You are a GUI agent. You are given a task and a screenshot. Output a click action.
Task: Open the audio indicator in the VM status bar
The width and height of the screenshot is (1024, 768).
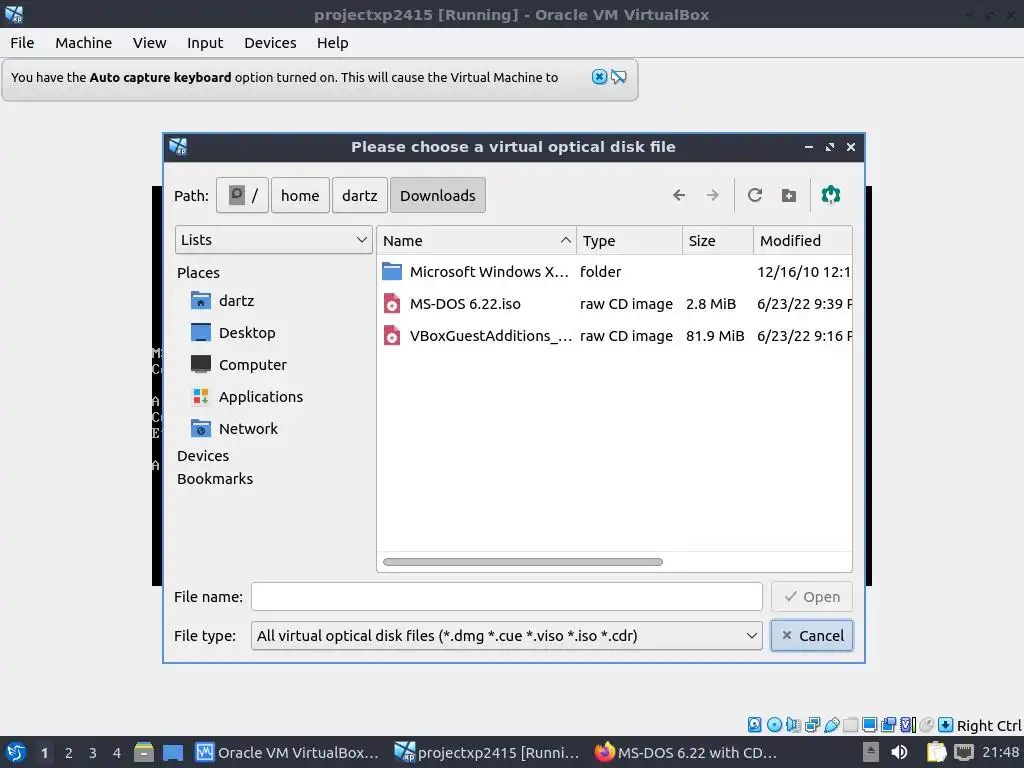tap(793, 724)
